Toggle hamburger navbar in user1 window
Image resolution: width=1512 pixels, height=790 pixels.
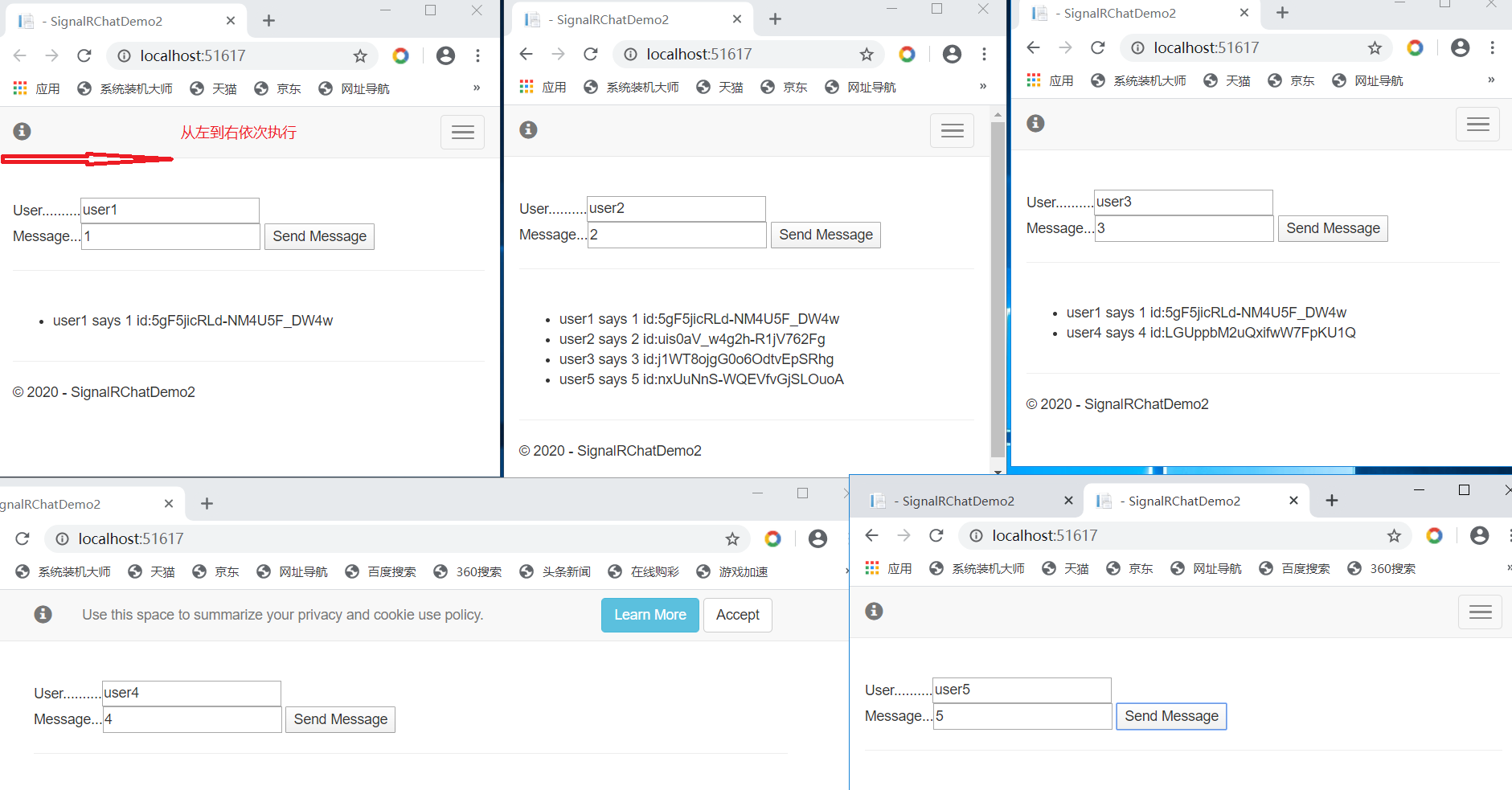pyautogui.click(x=462, y=132)
